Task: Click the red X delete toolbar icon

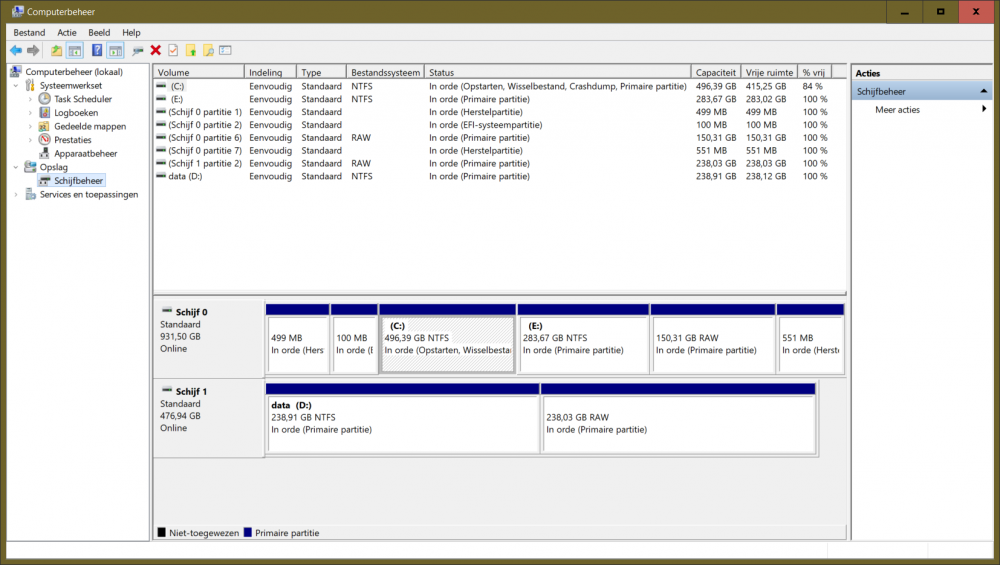Action: tap(155, 50)
